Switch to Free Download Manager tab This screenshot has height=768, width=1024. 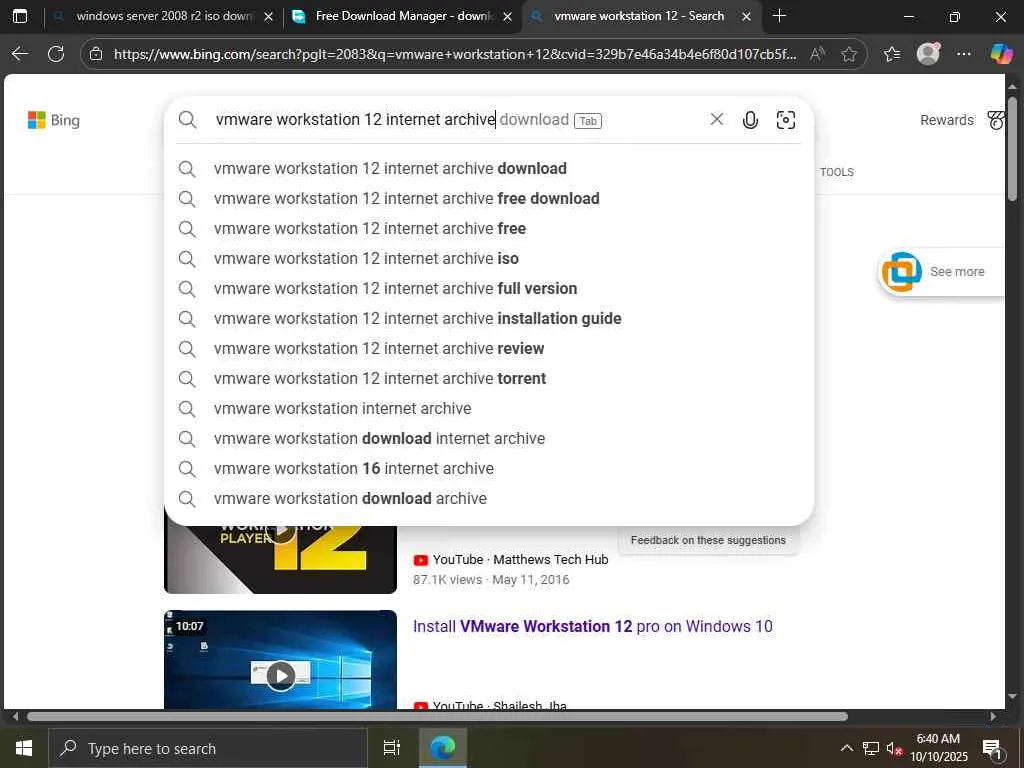pyautogui.click(x=402, y=16)
